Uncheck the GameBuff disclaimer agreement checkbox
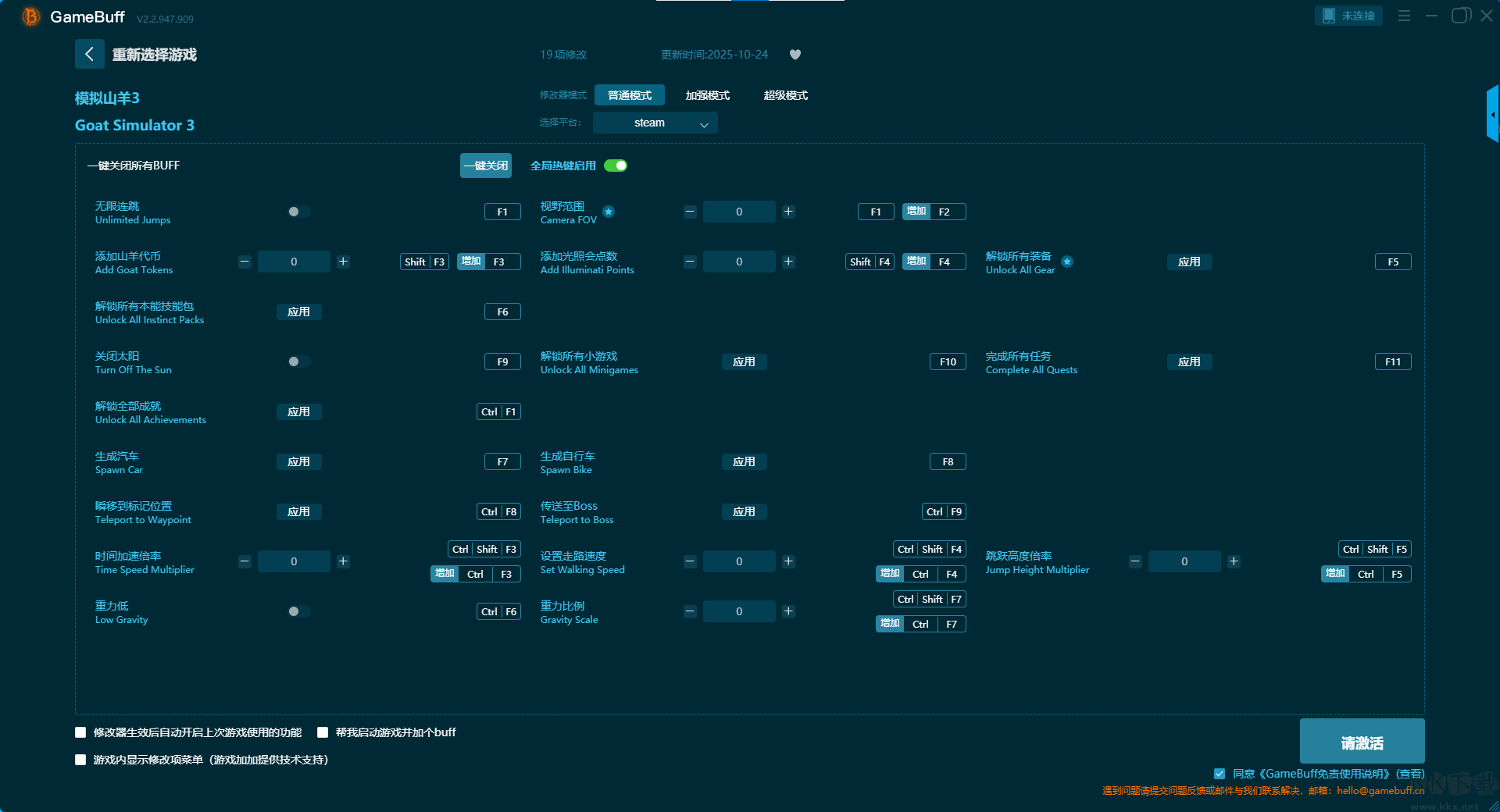The width and height of the screenshot is (1500, 812). [1220, 774]
